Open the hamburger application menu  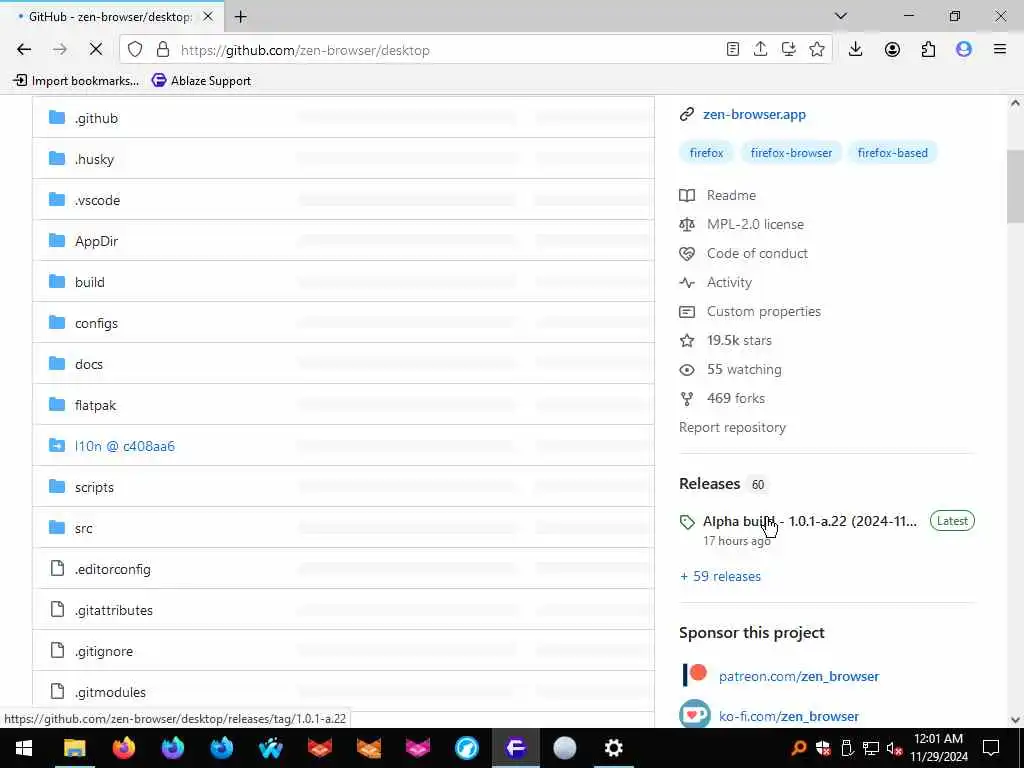(x=1000, y=50)
